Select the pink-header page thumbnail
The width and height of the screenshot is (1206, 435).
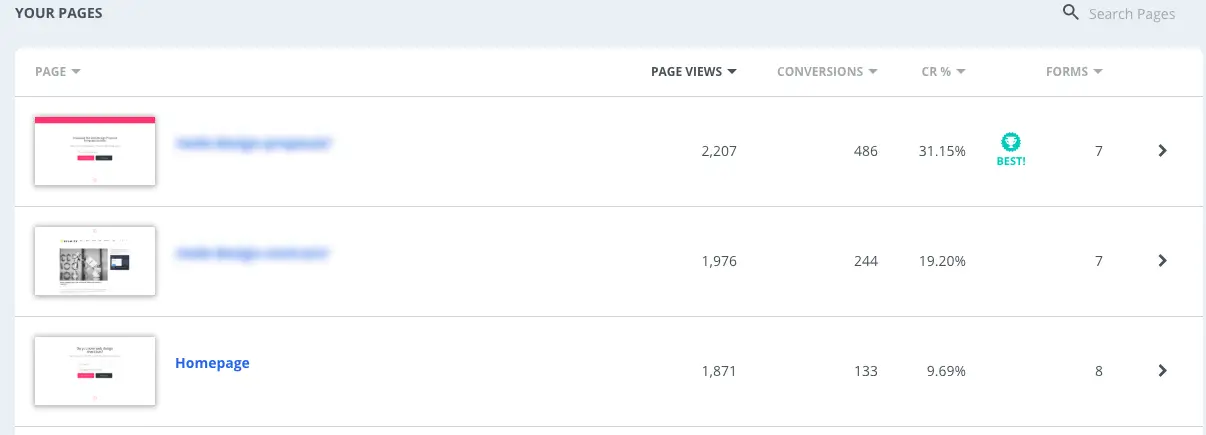coord(95,150)
